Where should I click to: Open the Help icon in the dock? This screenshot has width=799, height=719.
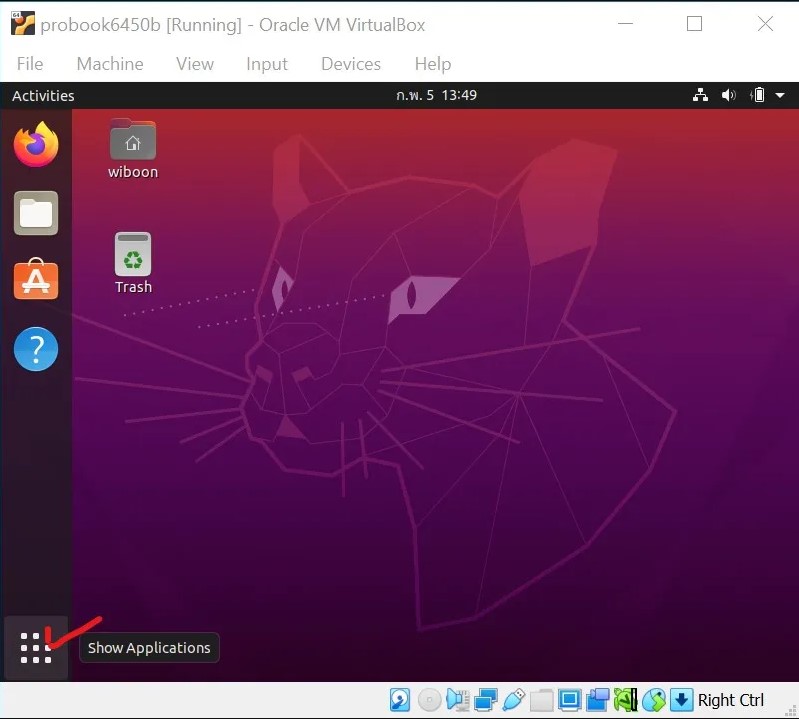coord(36,349)
